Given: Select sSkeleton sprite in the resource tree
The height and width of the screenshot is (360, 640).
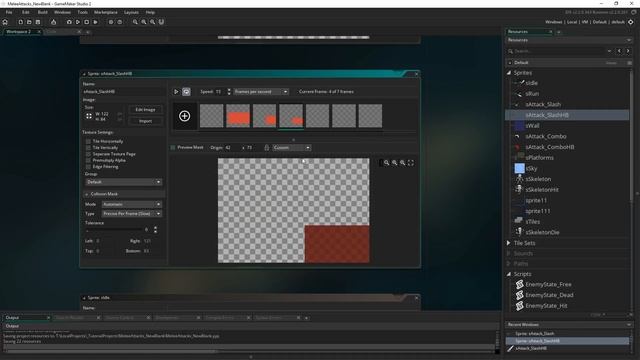Looking at the screenshot, I should click(x=538, y=179).
